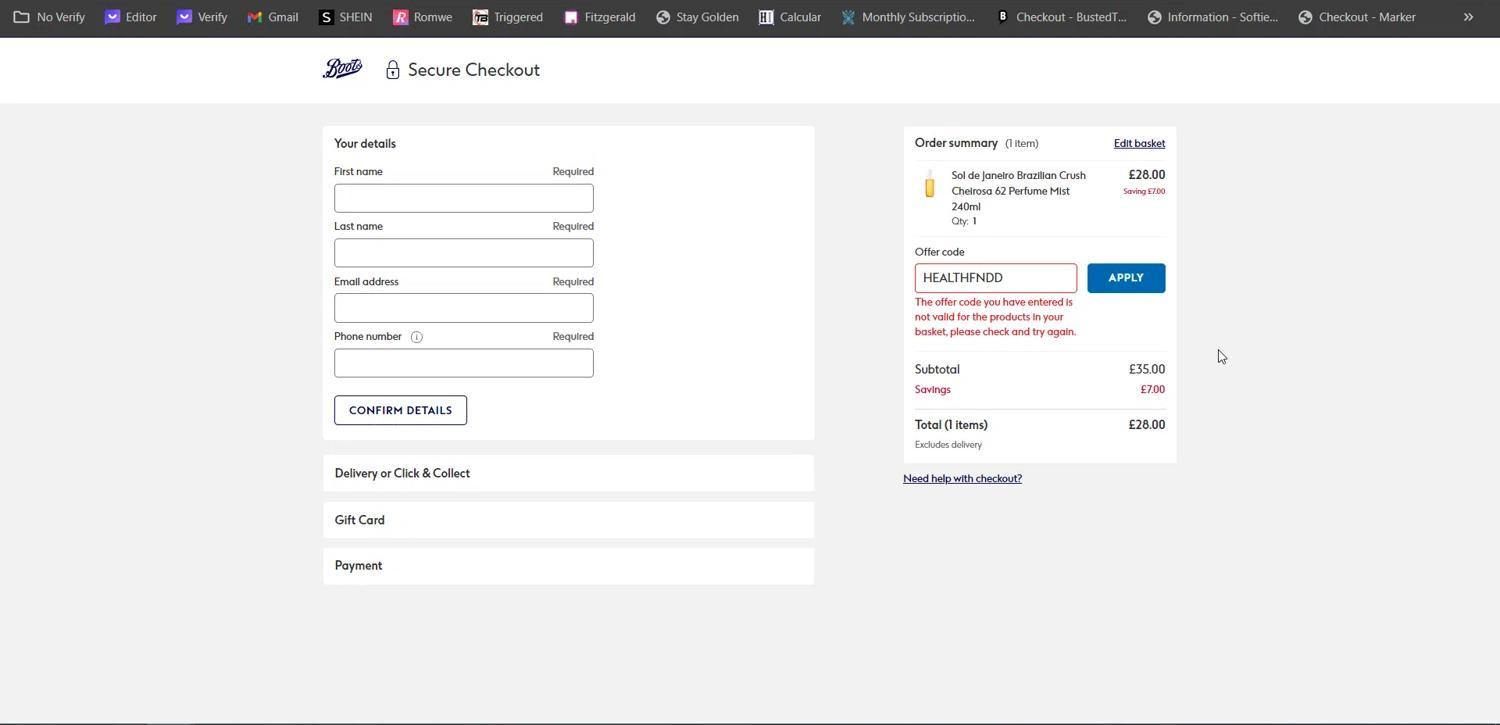Click the Subtotal £35.00 amount
Screen dimensions: 1500x725
tap(1147, 369)
